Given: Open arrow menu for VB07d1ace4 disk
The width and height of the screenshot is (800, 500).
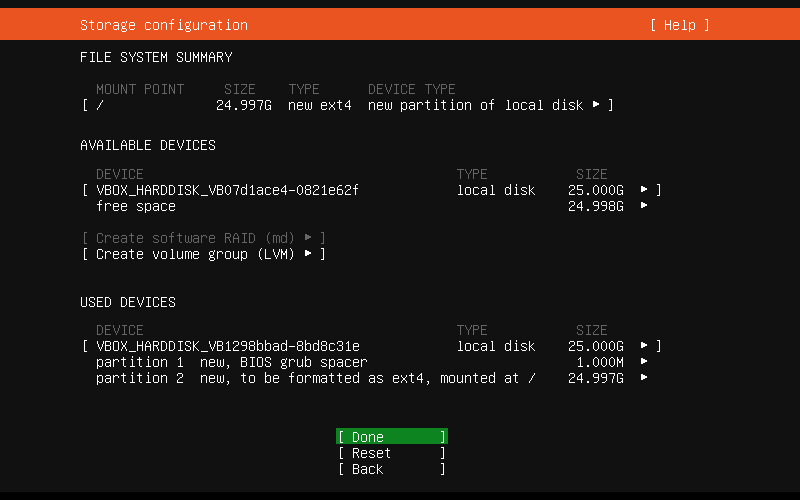Looking at the screenshot, I should (644, 190).
